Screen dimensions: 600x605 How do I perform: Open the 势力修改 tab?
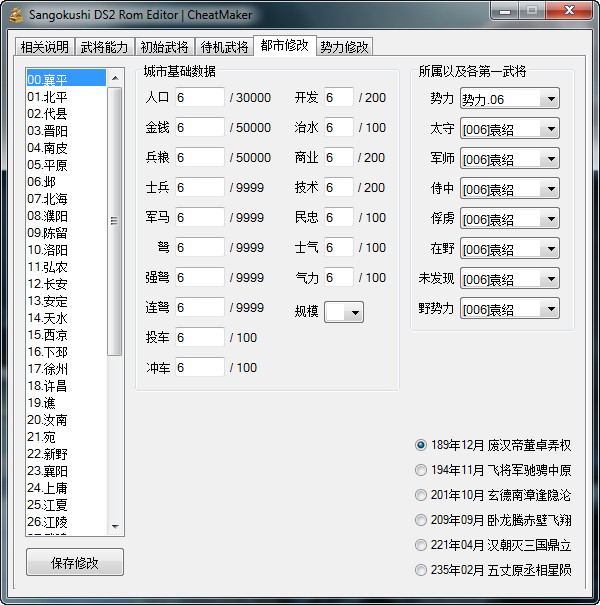344,47
